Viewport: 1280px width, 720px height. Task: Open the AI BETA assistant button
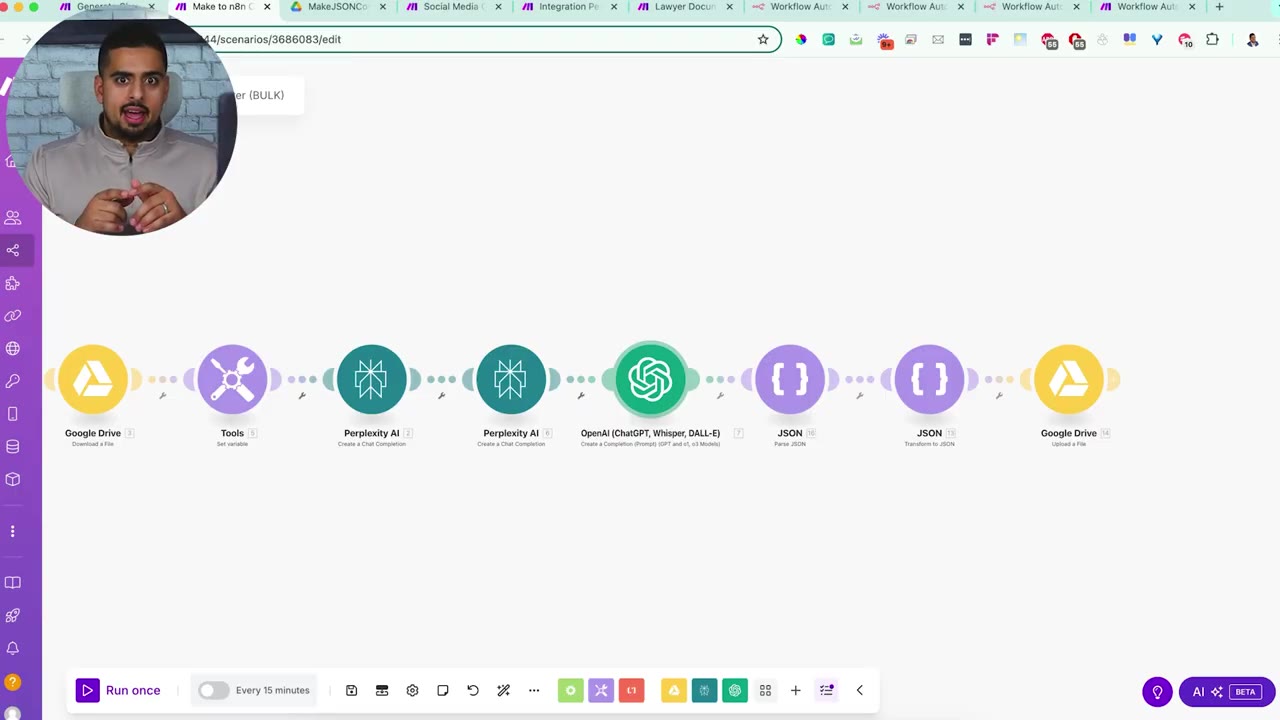[x=1227, y=692]
